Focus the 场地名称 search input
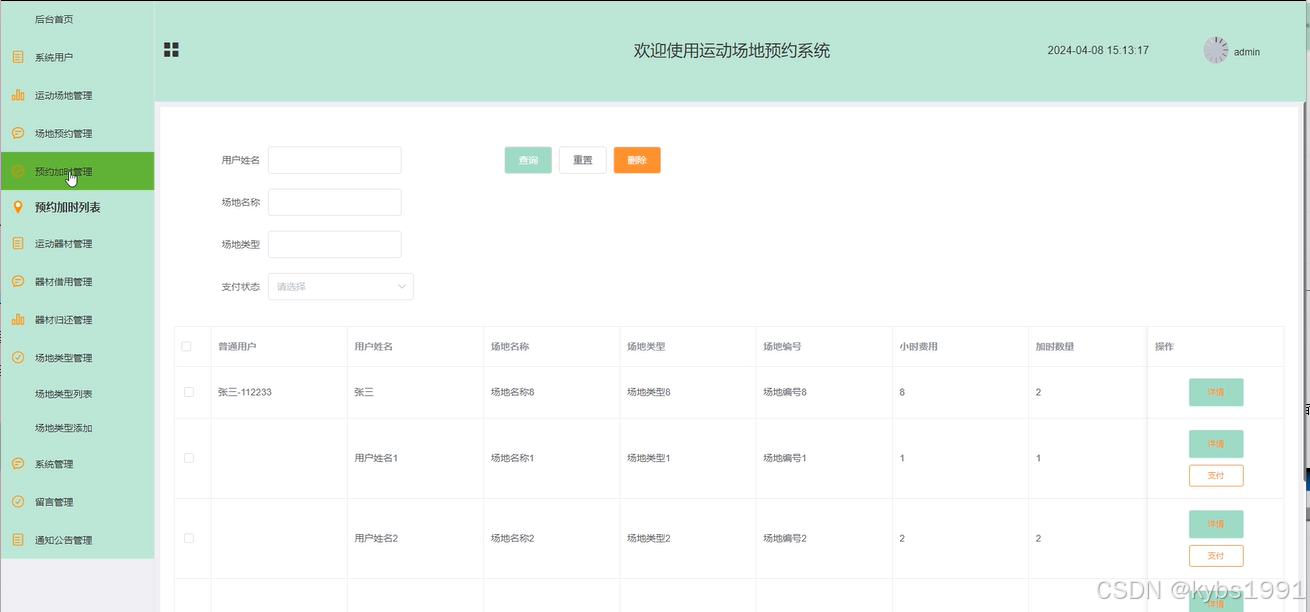This screenshot has width=1310, height=612. 335,202
